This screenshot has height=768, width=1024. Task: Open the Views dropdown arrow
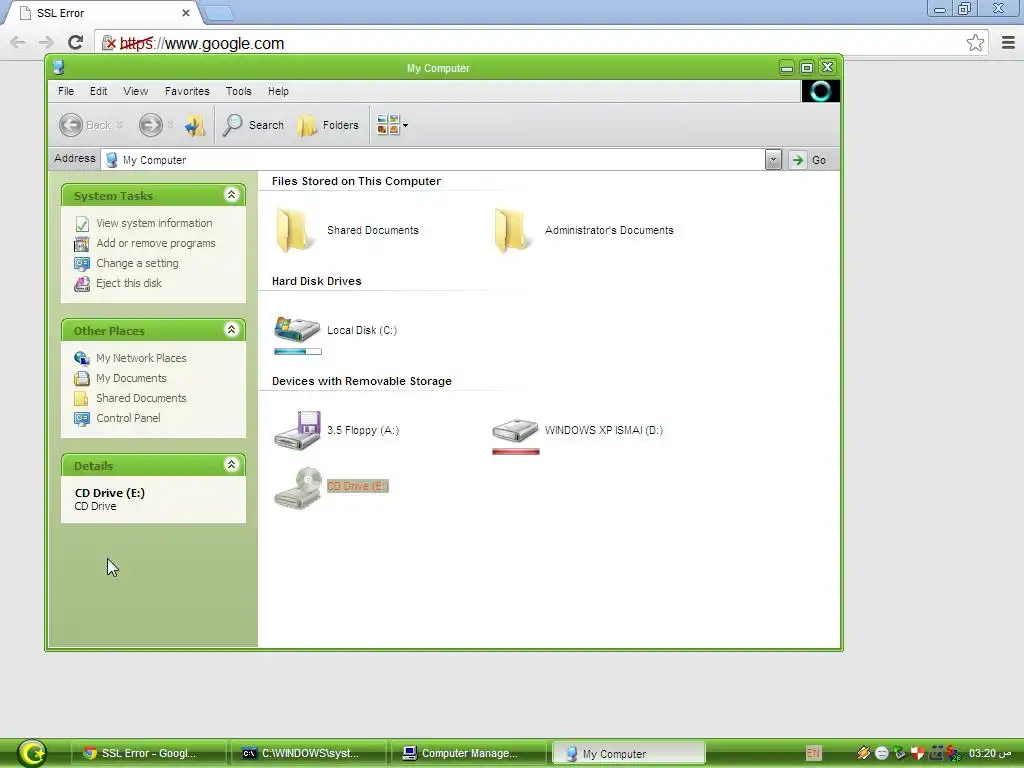(406, 125)
